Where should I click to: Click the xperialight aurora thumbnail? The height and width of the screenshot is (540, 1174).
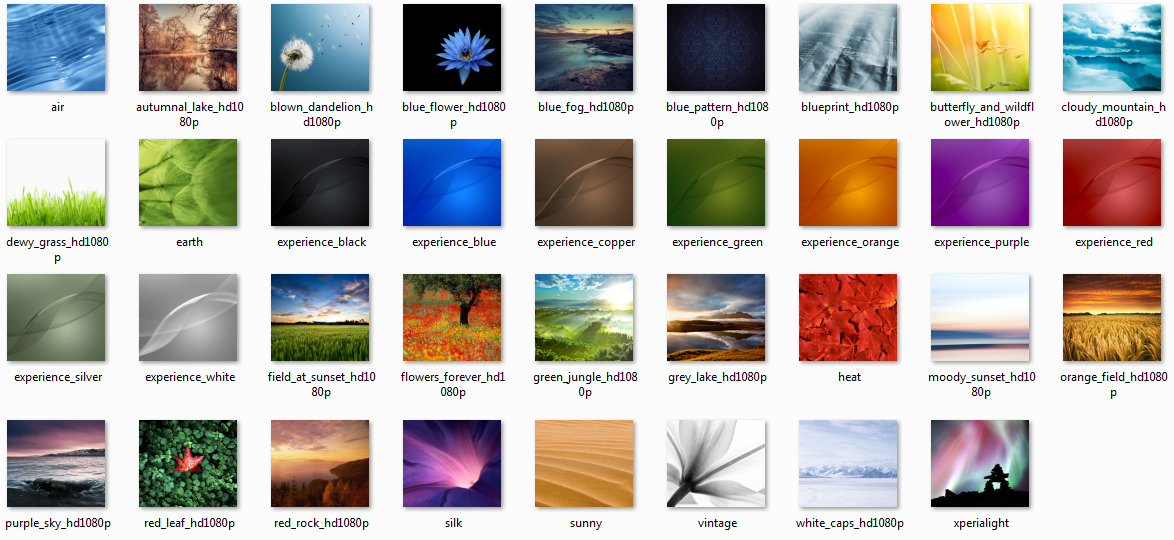pos(981,464)
